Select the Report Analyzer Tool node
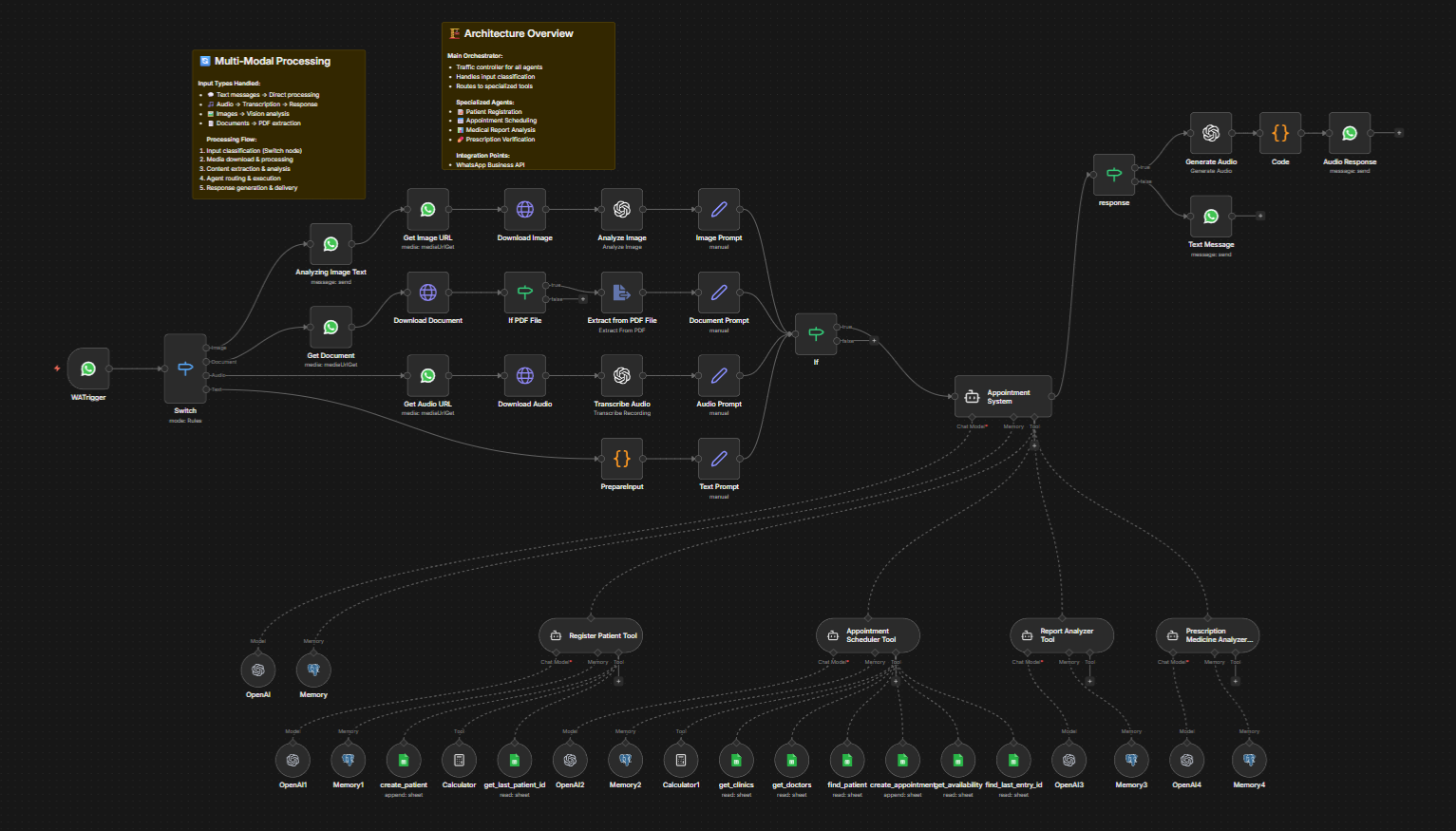Image resolution: width=1456 pixels, height=831 pixels. (1061, 635)
